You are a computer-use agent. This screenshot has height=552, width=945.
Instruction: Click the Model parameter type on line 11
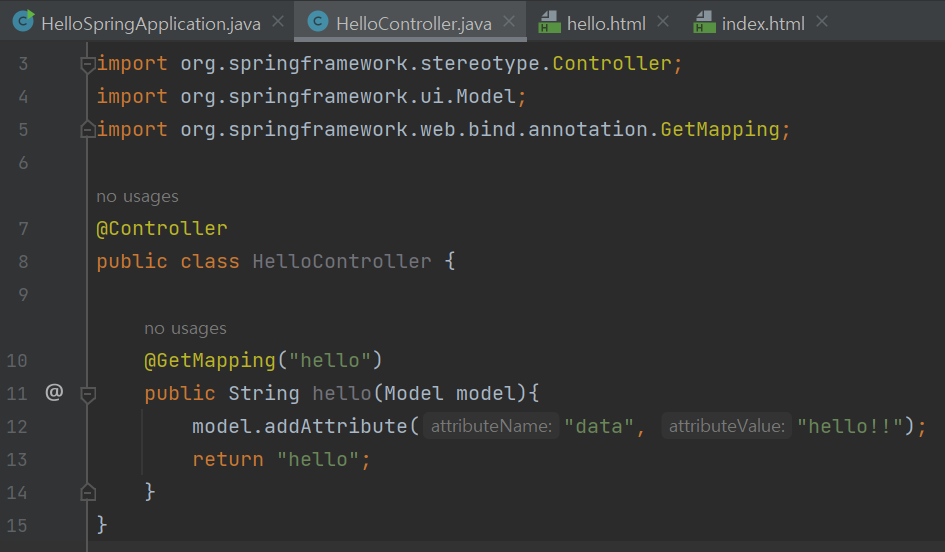click(414, 394)
